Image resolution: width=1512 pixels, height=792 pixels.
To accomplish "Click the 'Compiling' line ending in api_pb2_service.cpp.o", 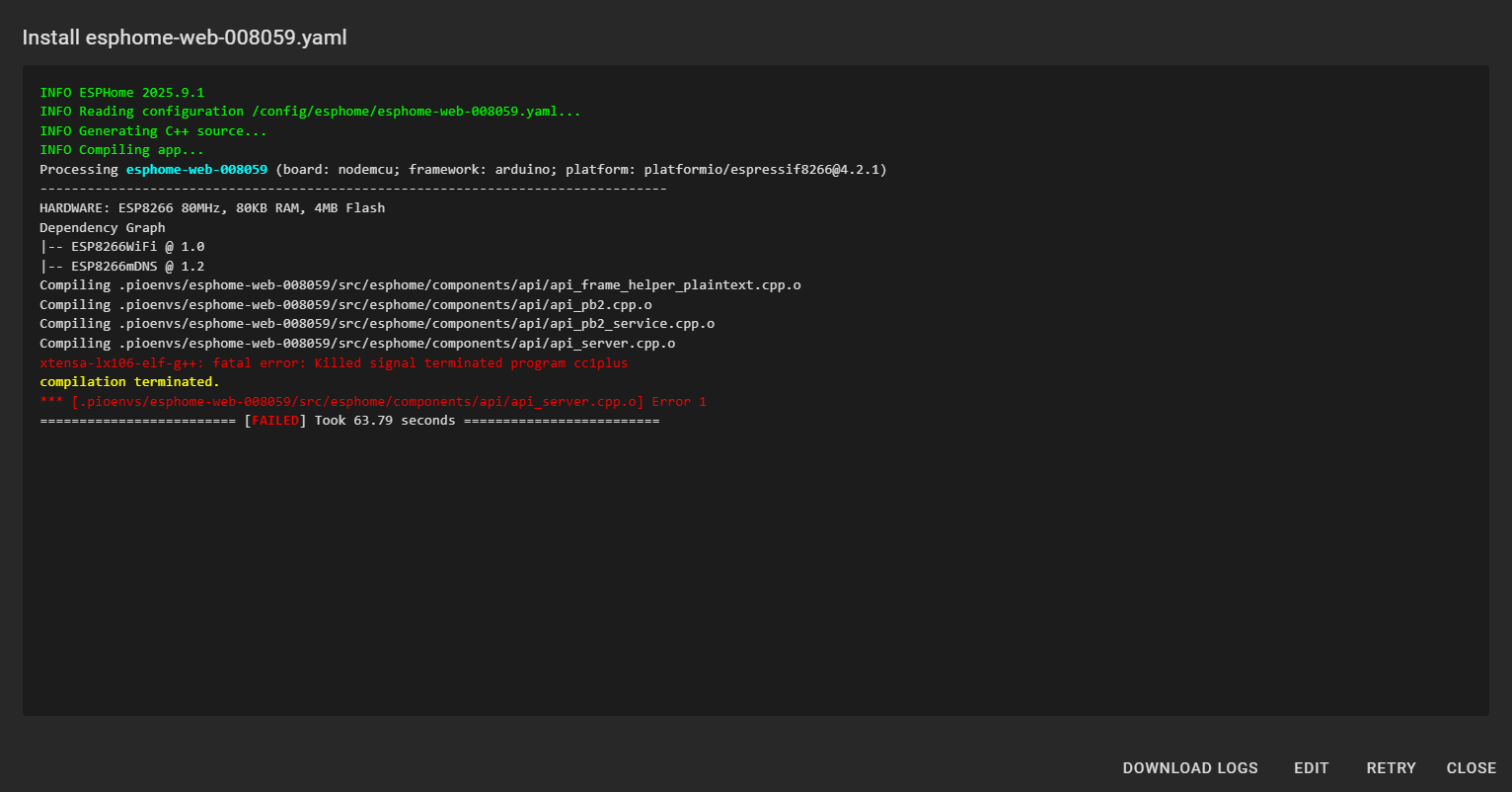I will pyautogui.click(x=377, y=324).
